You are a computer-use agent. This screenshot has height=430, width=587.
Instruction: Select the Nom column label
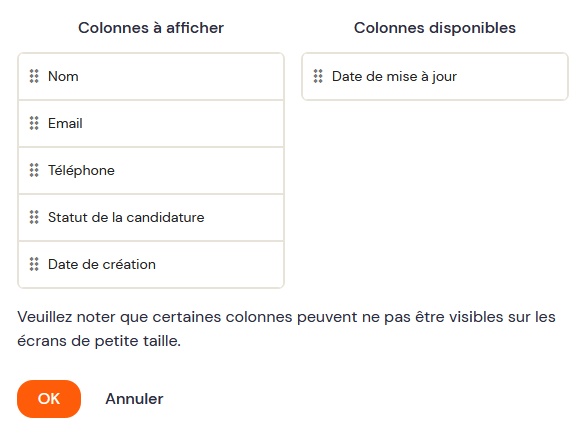63,76
